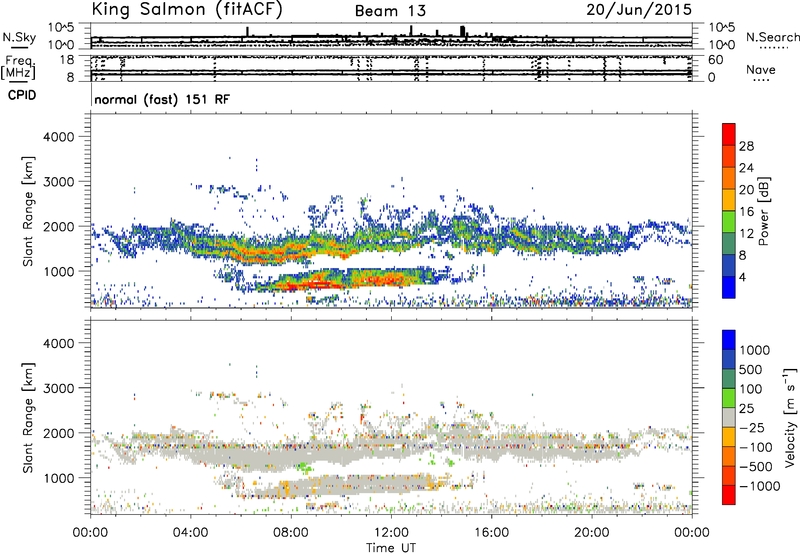Click the 12:00 time tick label

pyautogui.click(x=391, y=533)
